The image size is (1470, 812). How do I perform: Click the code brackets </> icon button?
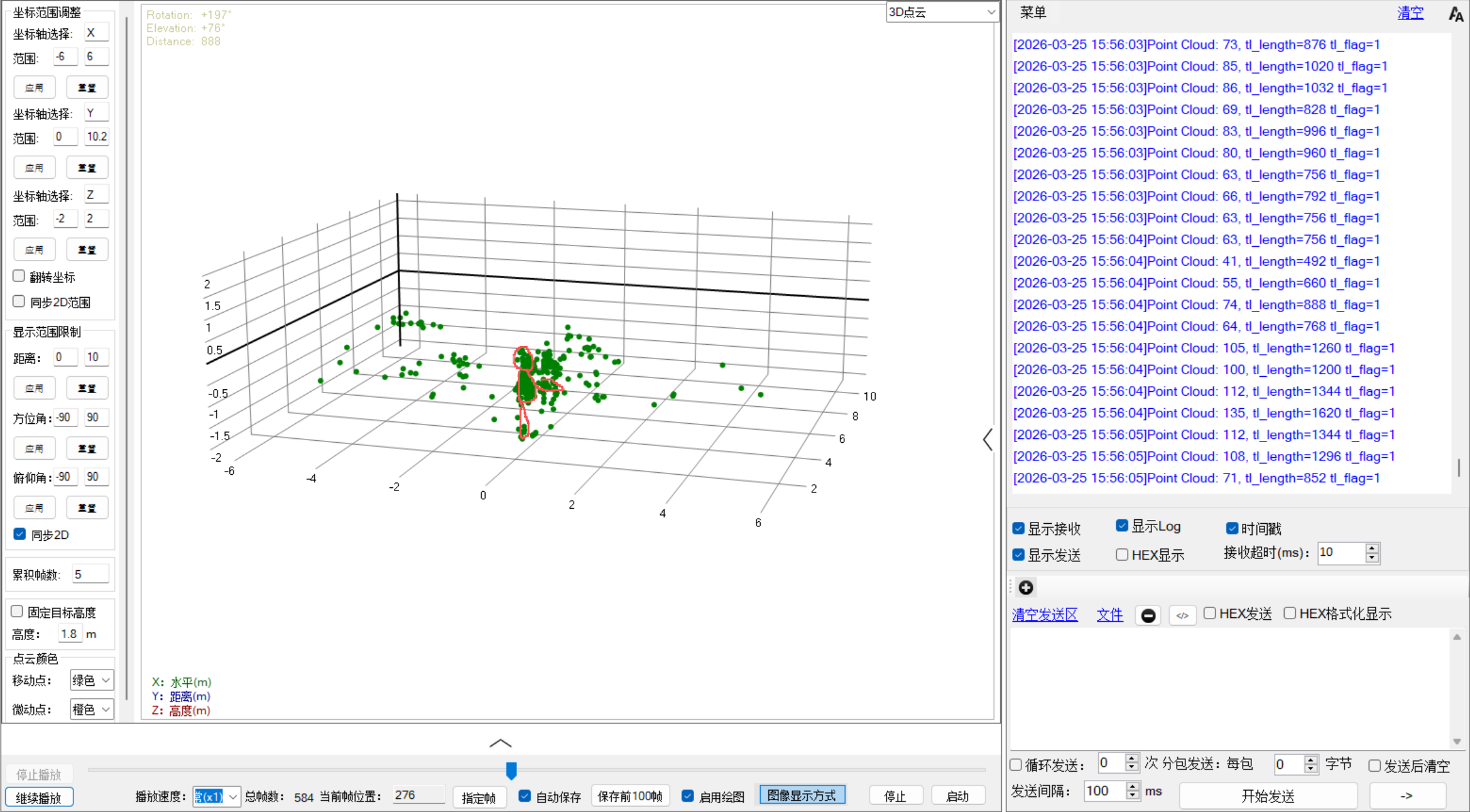point(1182,615)
